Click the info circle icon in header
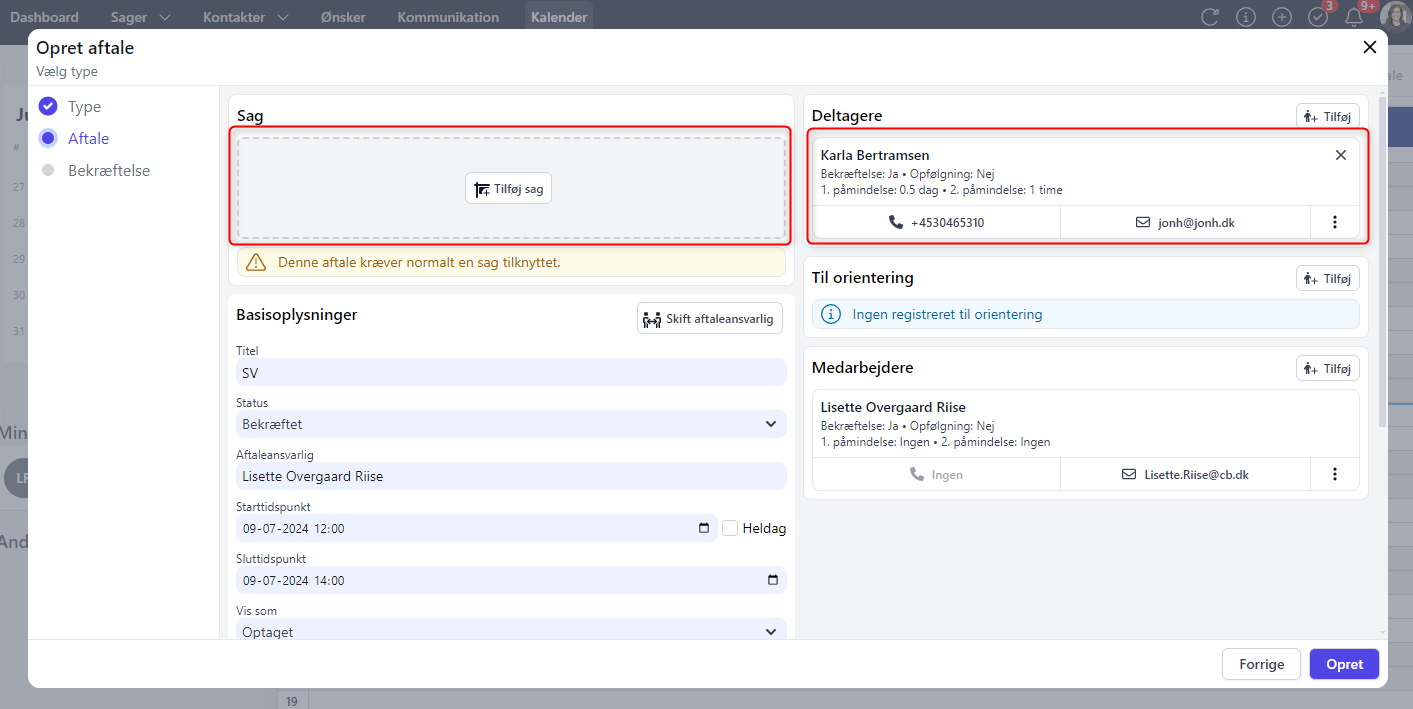1413x709 pixels. pos(1246,17)
